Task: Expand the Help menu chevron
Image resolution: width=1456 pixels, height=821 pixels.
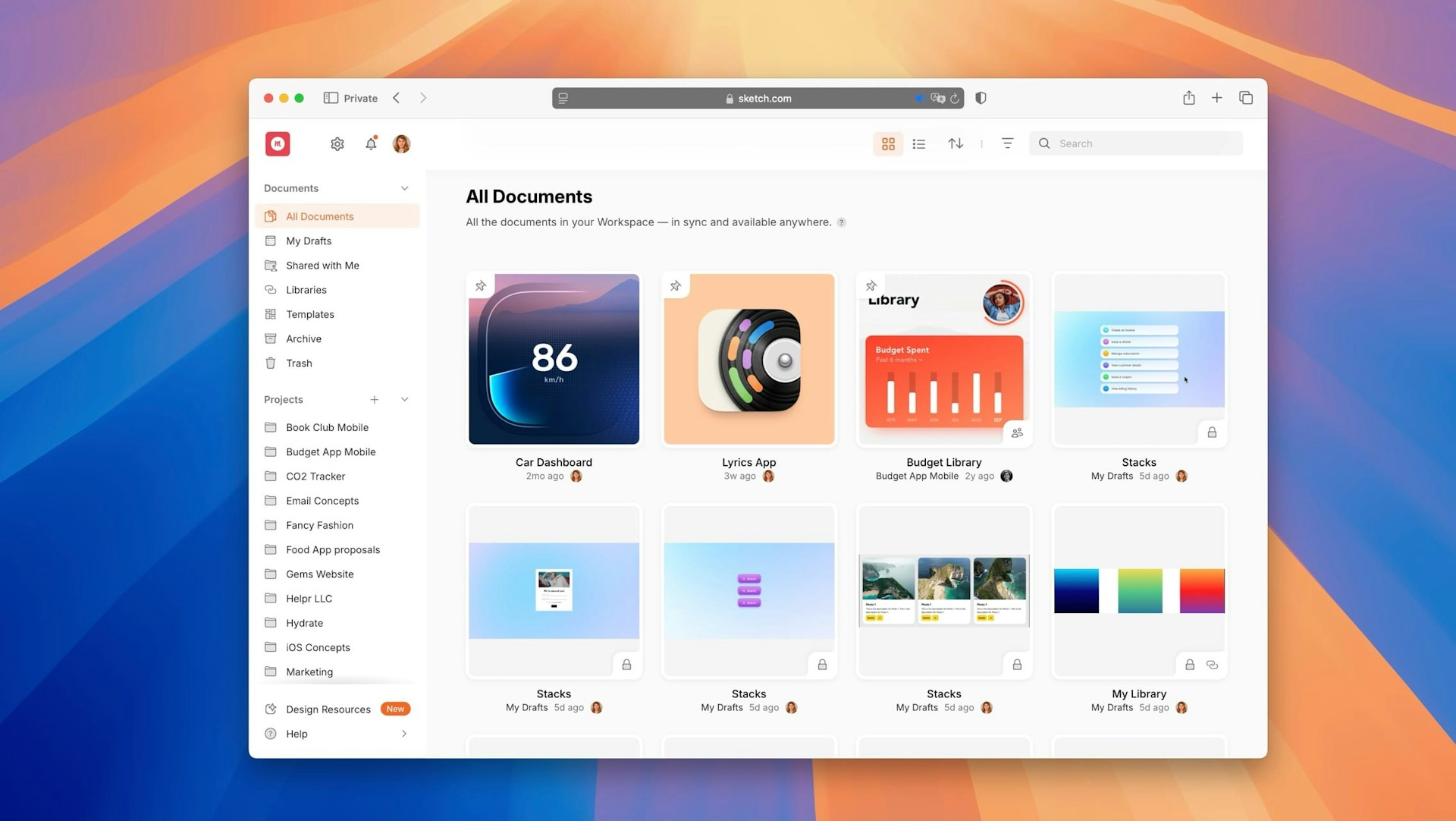Action: point(403,734)
